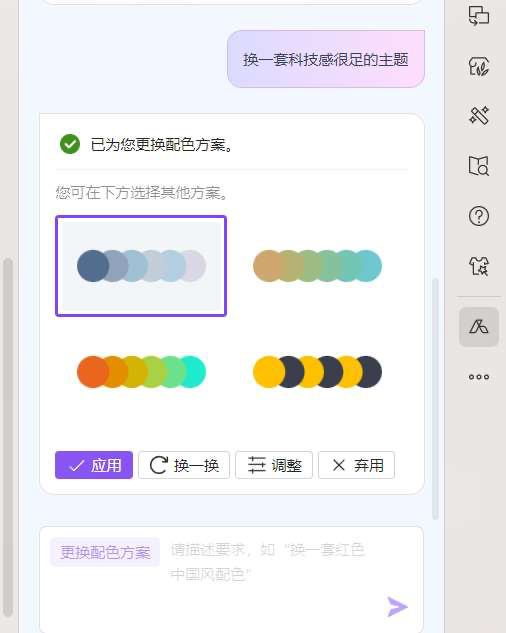Image resolution: width=506 pixels, height=633 pixels.
Task: Click the 更换配色方案 tag
Action: point(105,552)
